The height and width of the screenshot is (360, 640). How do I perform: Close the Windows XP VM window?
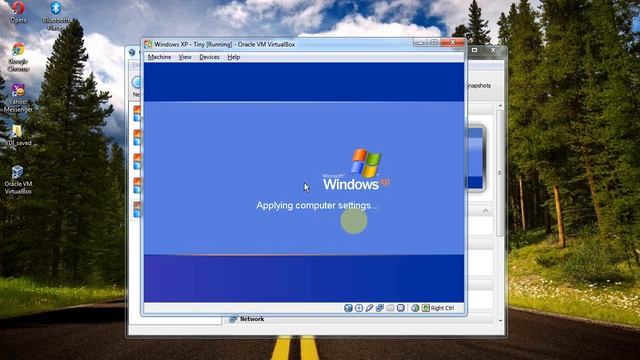453,42
